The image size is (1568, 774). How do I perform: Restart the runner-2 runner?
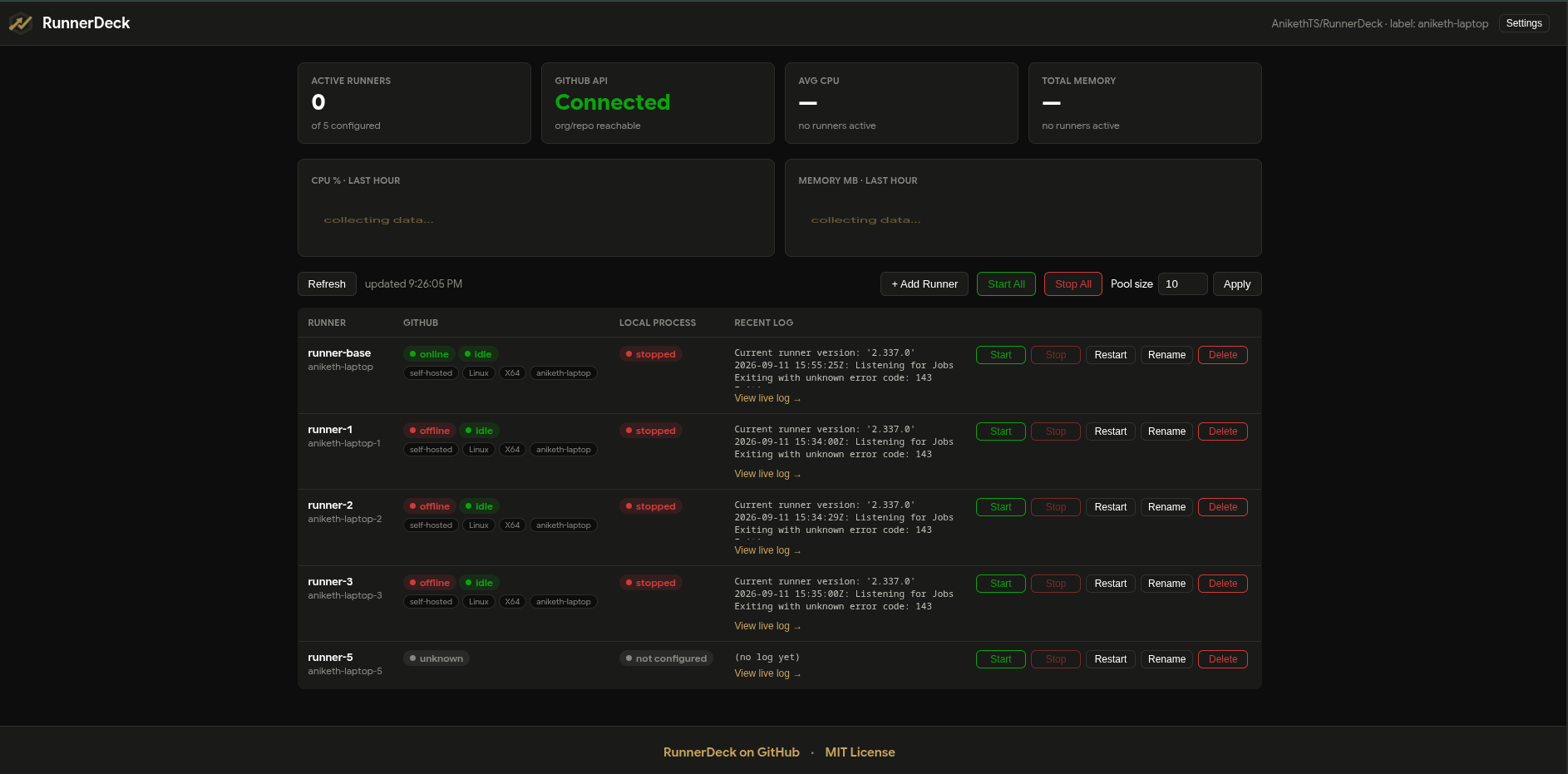click(1111, 507)
